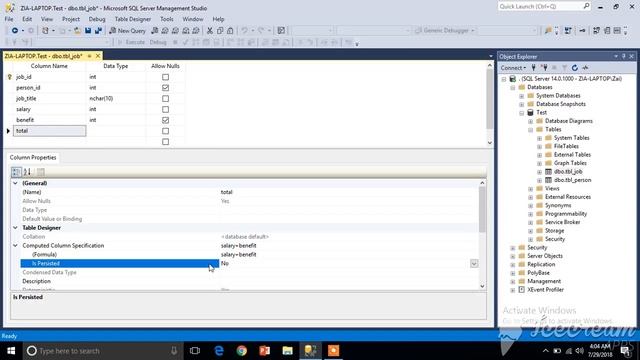The height and width of the screenshot is (360, 640).
Task: Click the Column Properties vertical scrollbar
Action: (482, 235)
